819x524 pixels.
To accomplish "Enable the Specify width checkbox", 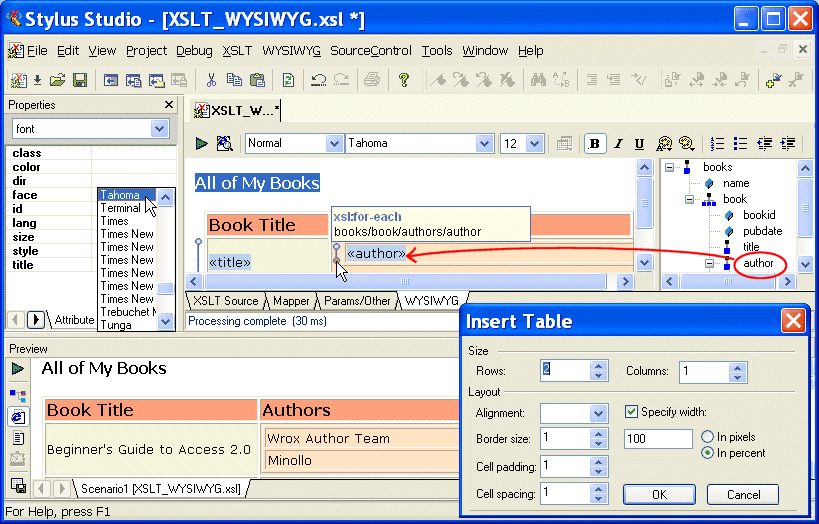I will pyautogui.click(x=631, y=412).
